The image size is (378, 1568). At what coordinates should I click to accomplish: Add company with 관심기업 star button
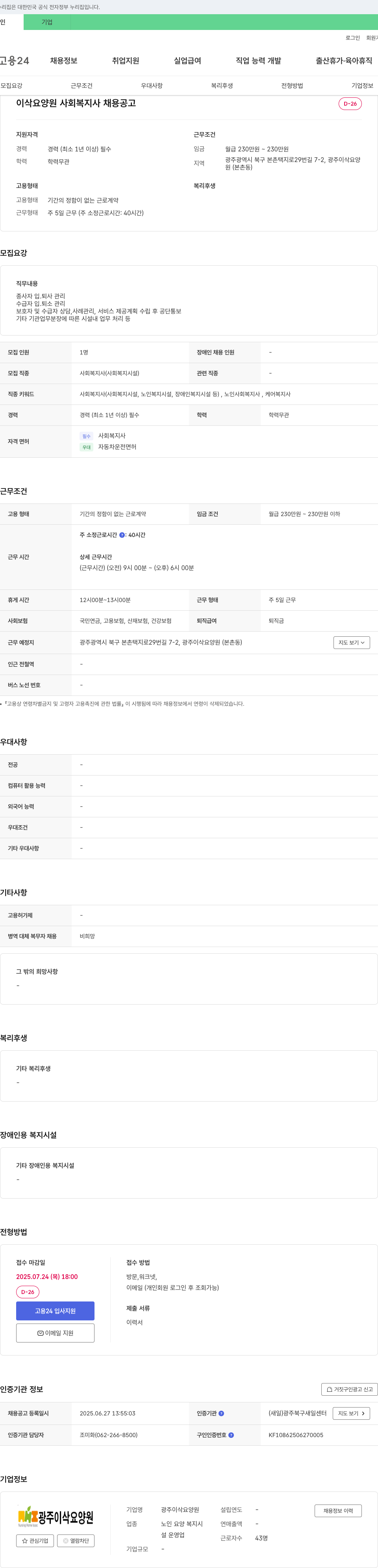click(x=35, y=1541)
